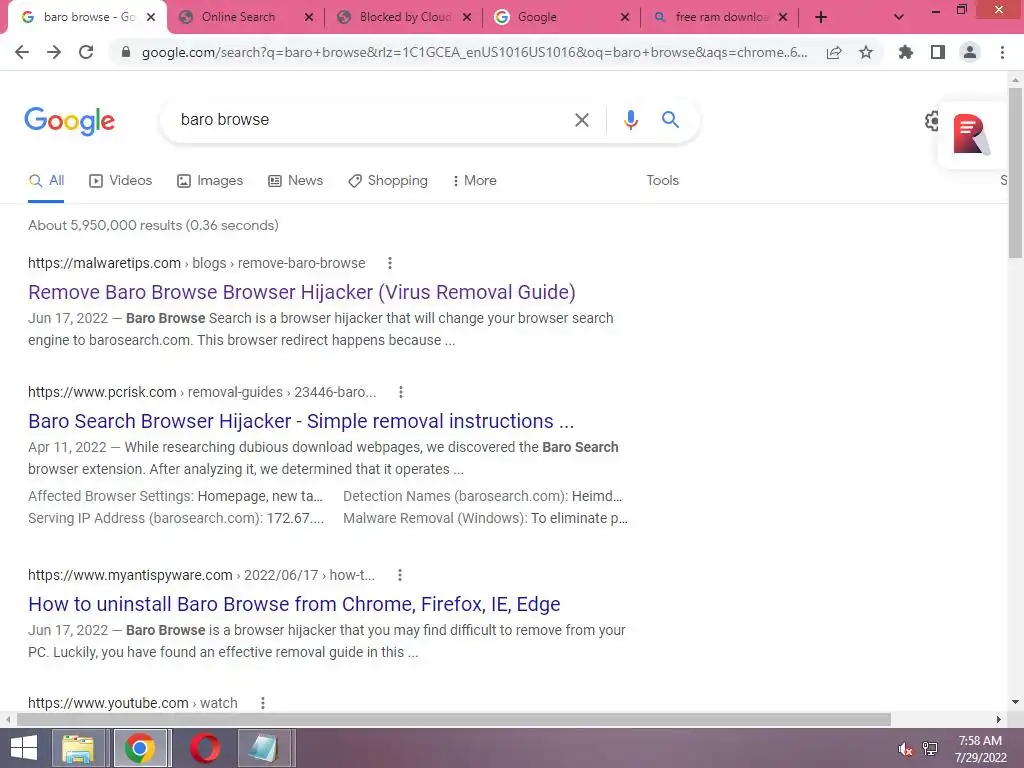
Task: Open the Windows Start menu
Action: (24, 748)
